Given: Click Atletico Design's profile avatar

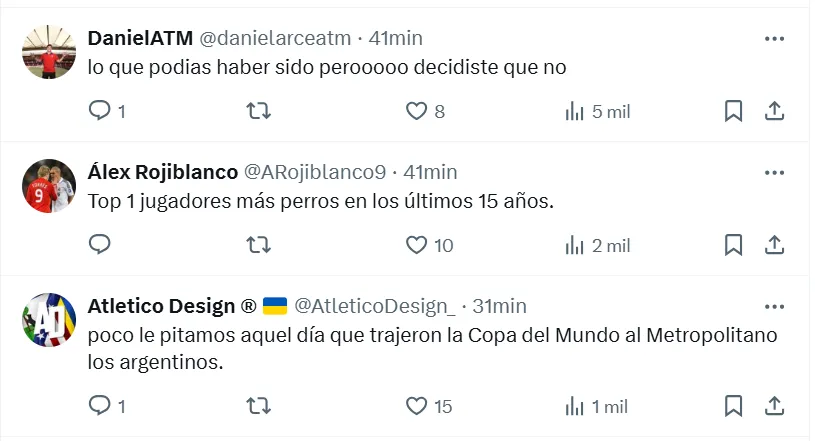Looking at the screenshot, I should pos(49,320).
